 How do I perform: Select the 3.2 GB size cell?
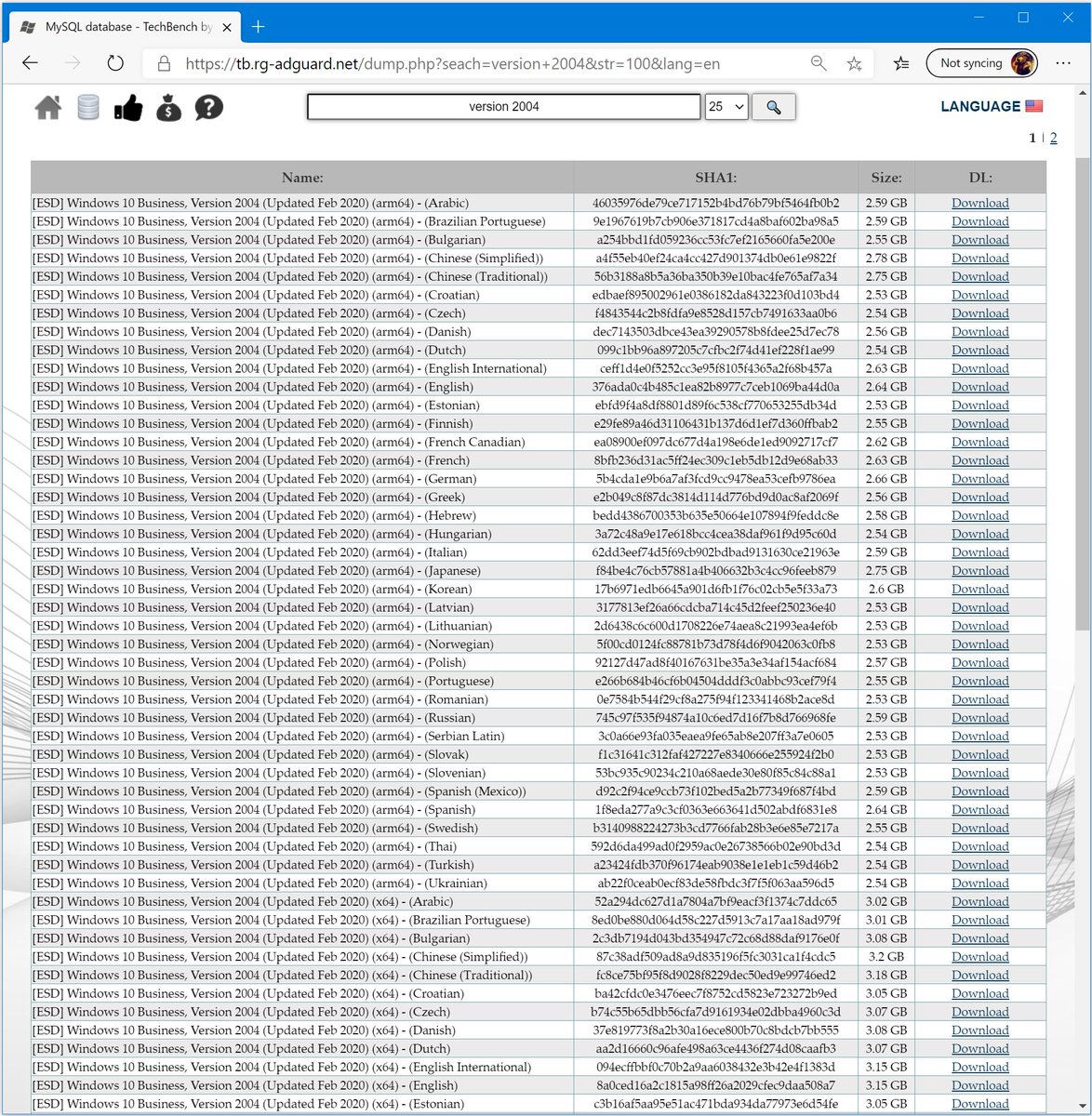(x=886, y=956)
